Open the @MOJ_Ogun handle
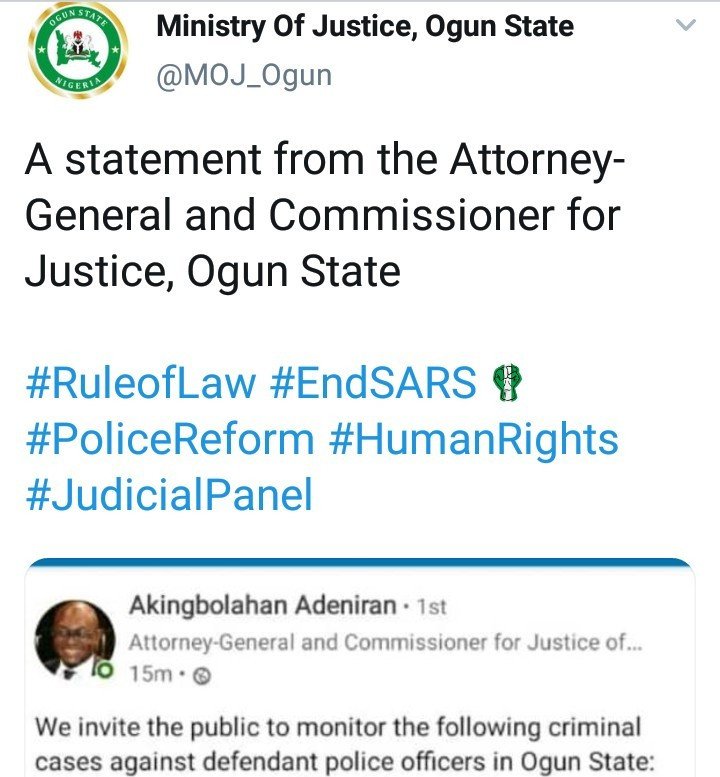Viewport: 720px width, 777px height. 244,76
